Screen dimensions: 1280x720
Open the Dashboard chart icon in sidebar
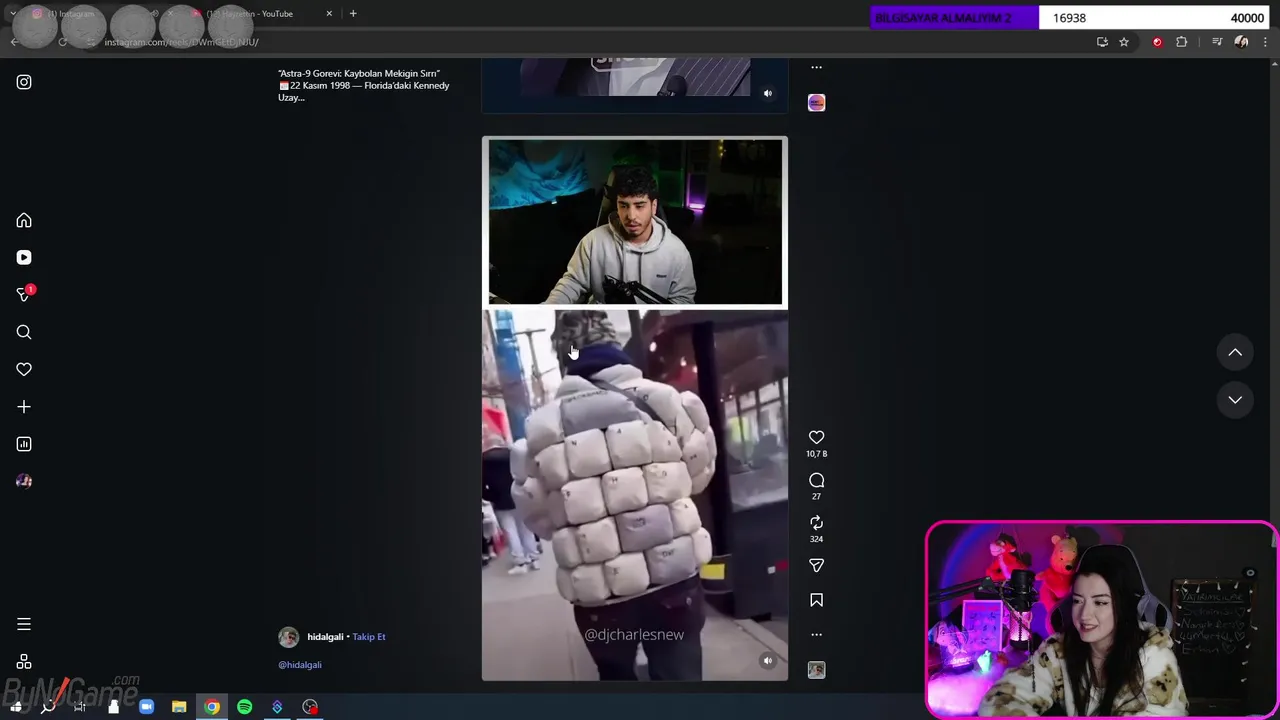pos(24,444)
